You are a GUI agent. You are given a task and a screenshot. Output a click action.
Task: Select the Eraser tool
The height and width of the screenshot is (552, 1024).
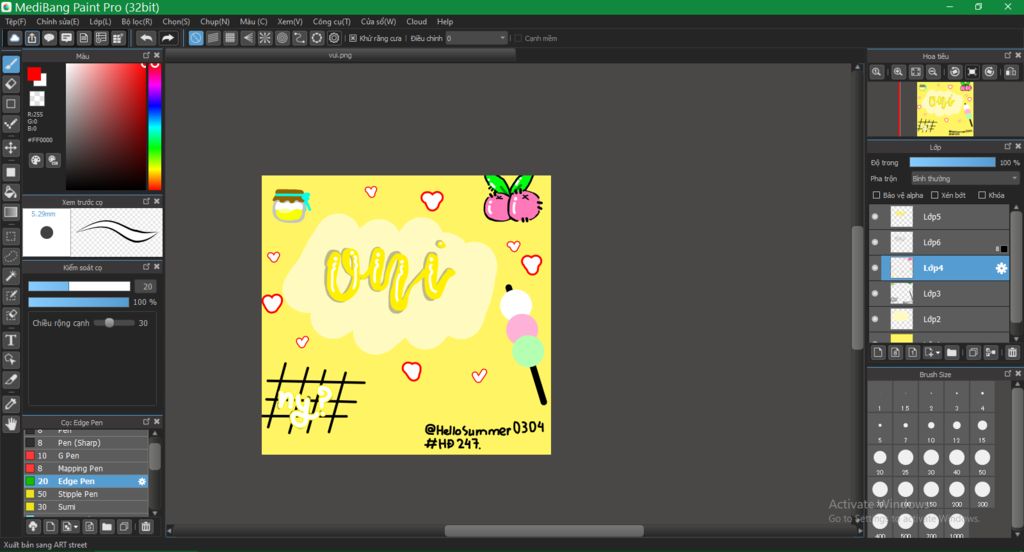pos(11,84)
